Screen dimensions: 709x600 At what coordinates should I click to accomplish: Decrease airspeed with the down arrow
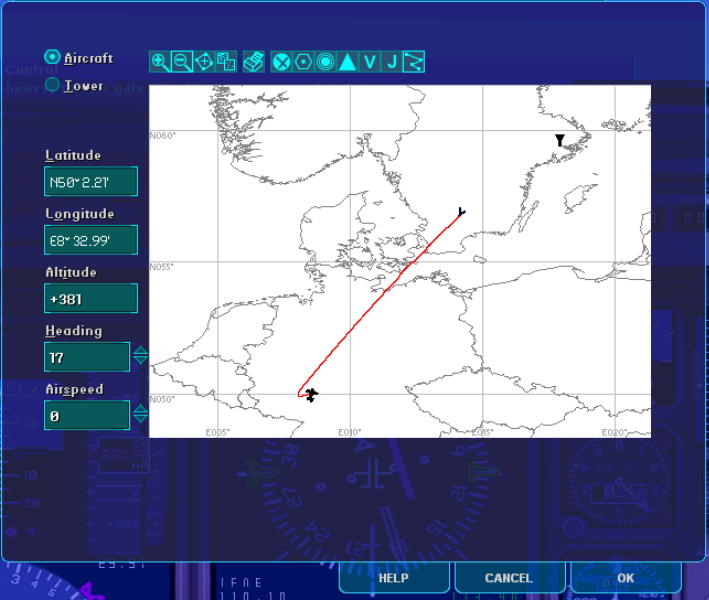tap(141, 418)
